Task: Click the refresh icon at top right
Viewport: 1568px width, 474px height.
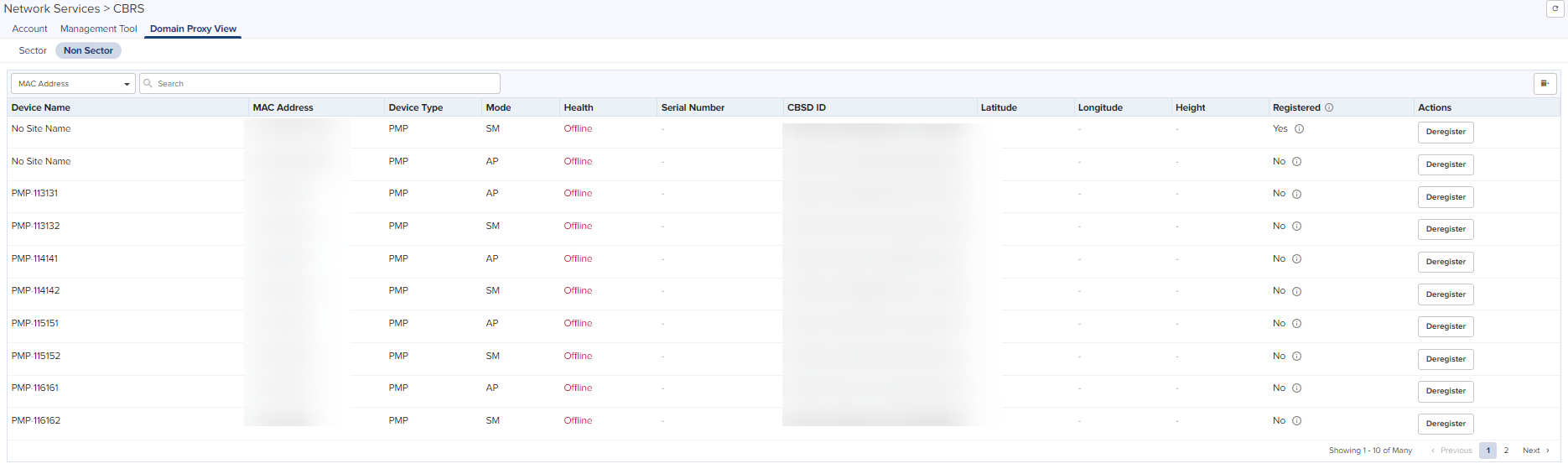Action: coord(1555,8)
